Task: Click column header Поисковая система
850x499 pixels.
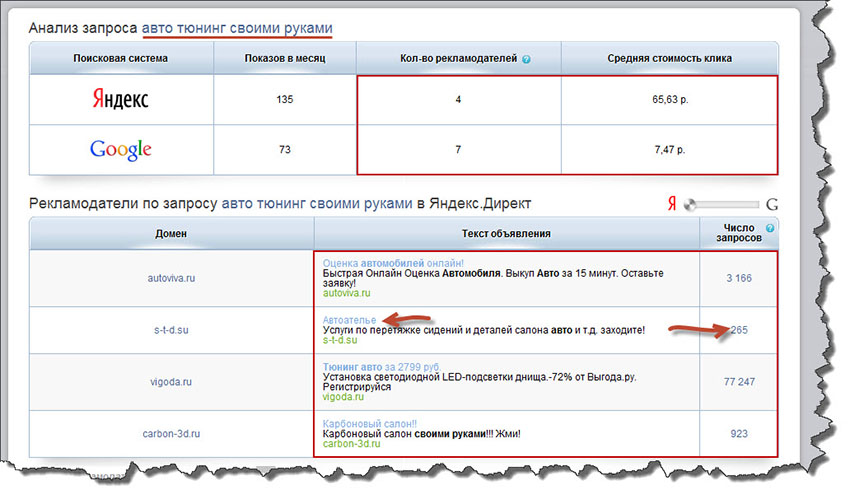Action: click(x=120, y=59)
